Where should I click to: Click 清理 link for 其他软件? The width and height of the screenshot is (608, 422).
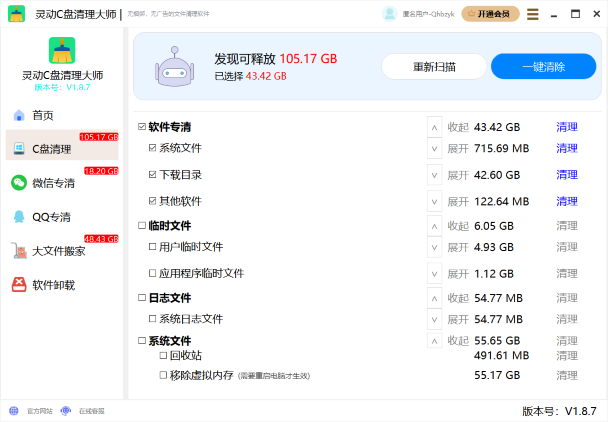pyautogui.click(x=567, y=201)
